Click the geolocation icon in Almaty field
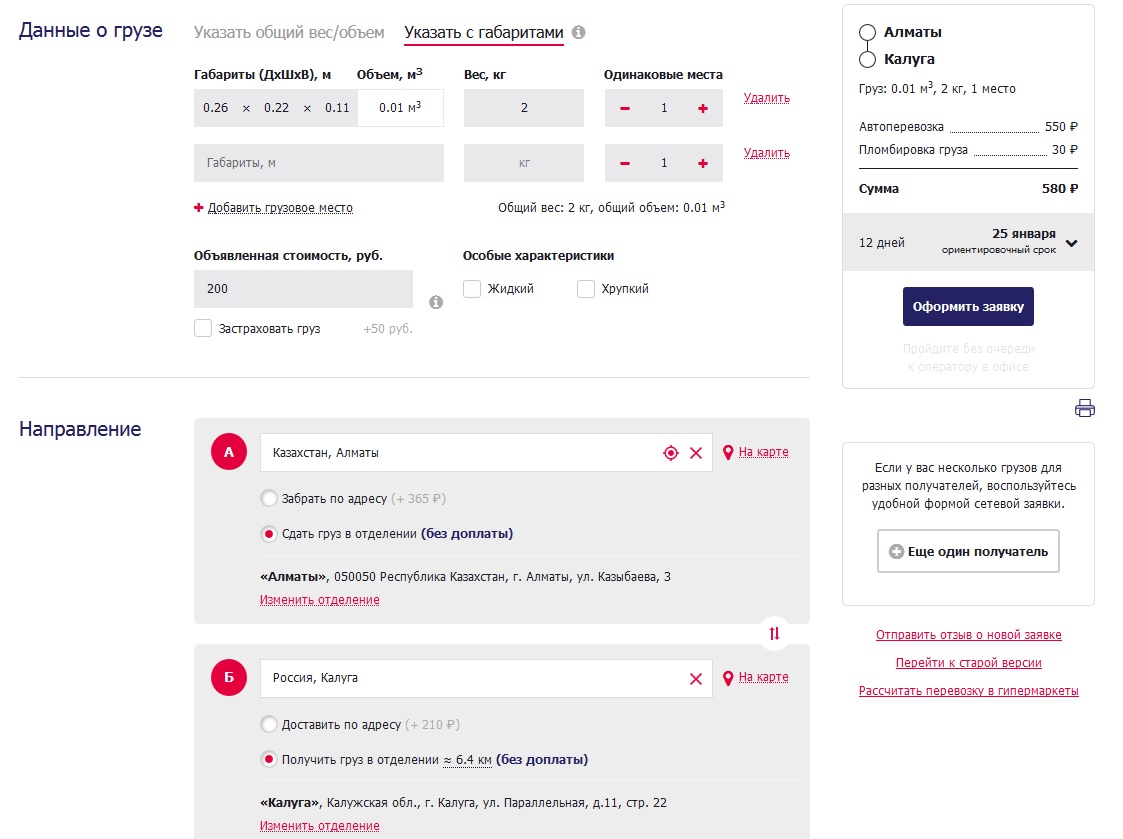Screen dimensions: 1123x839 (671, 453)
